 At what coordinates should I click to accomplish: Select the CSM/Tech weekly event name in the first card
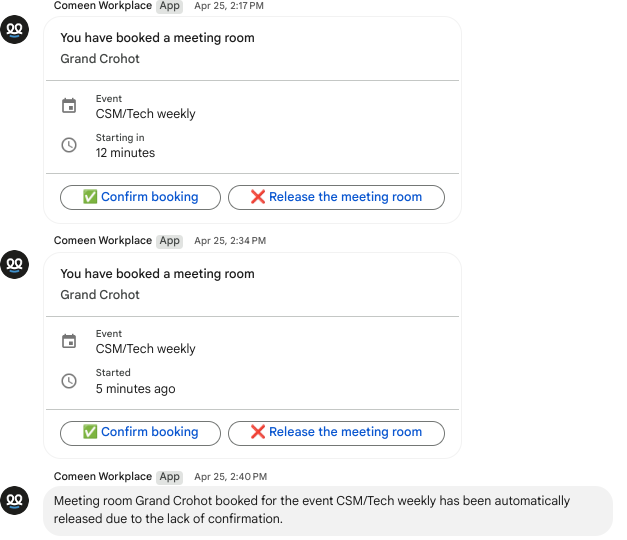[x=146, y=114]
